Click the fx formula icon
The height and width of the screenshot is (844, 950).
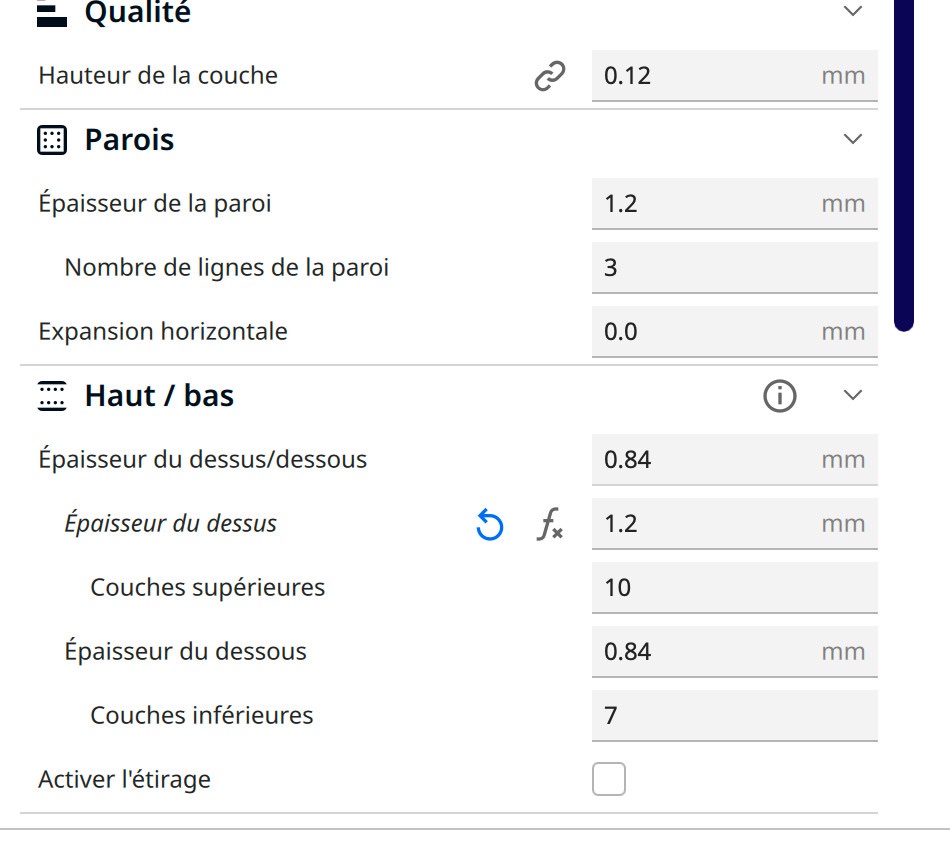[x=549, y=525]
